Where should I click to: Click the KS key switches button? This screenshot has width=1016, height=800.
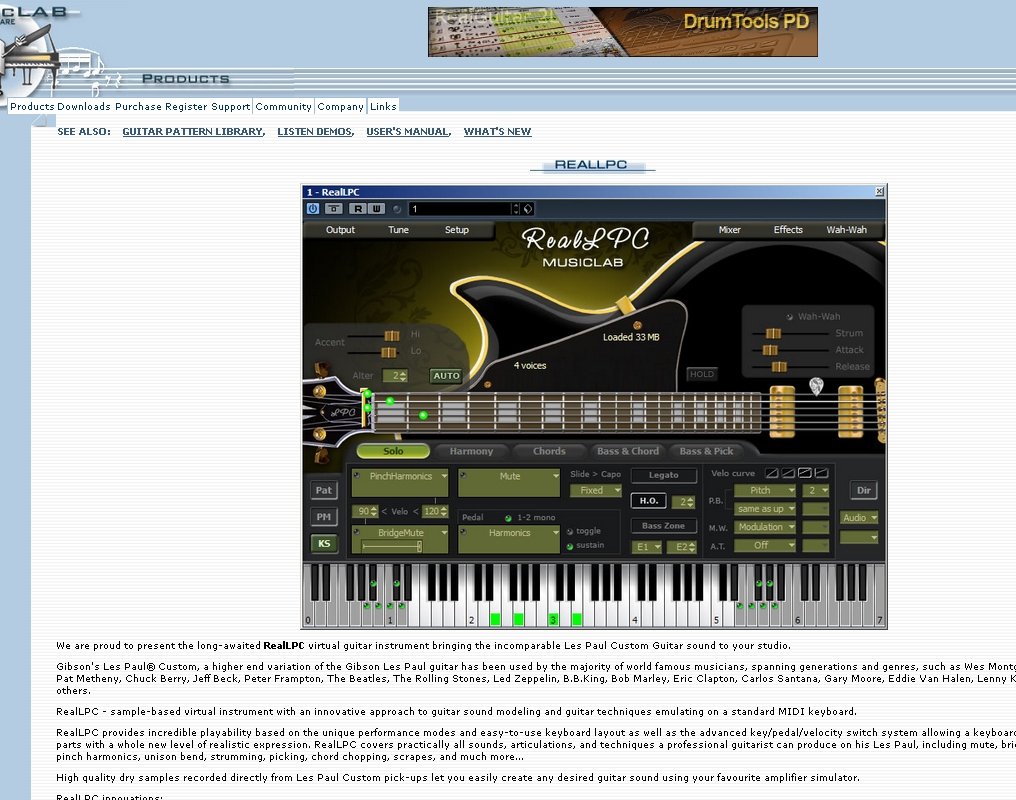tap(324, 543)
